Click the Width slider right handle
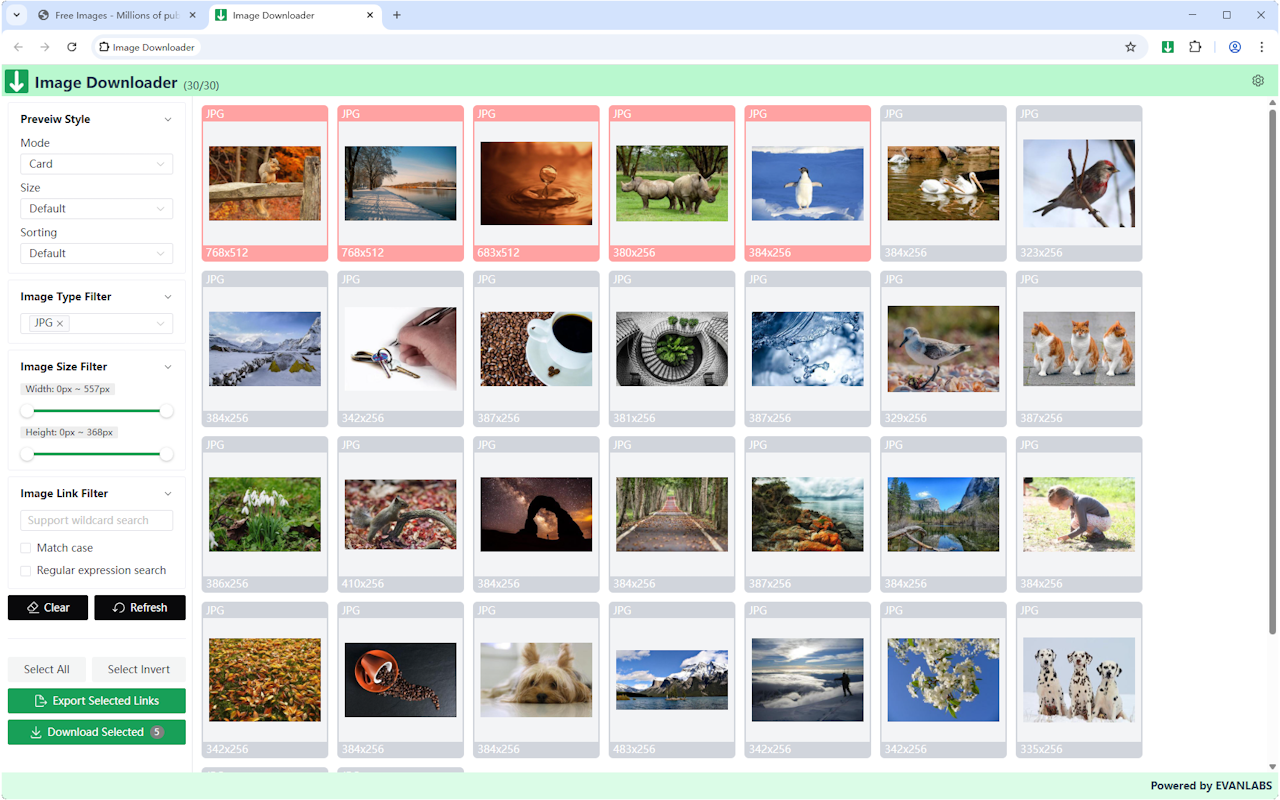Viewport: 1280px width, 800px height. (167, 411)
